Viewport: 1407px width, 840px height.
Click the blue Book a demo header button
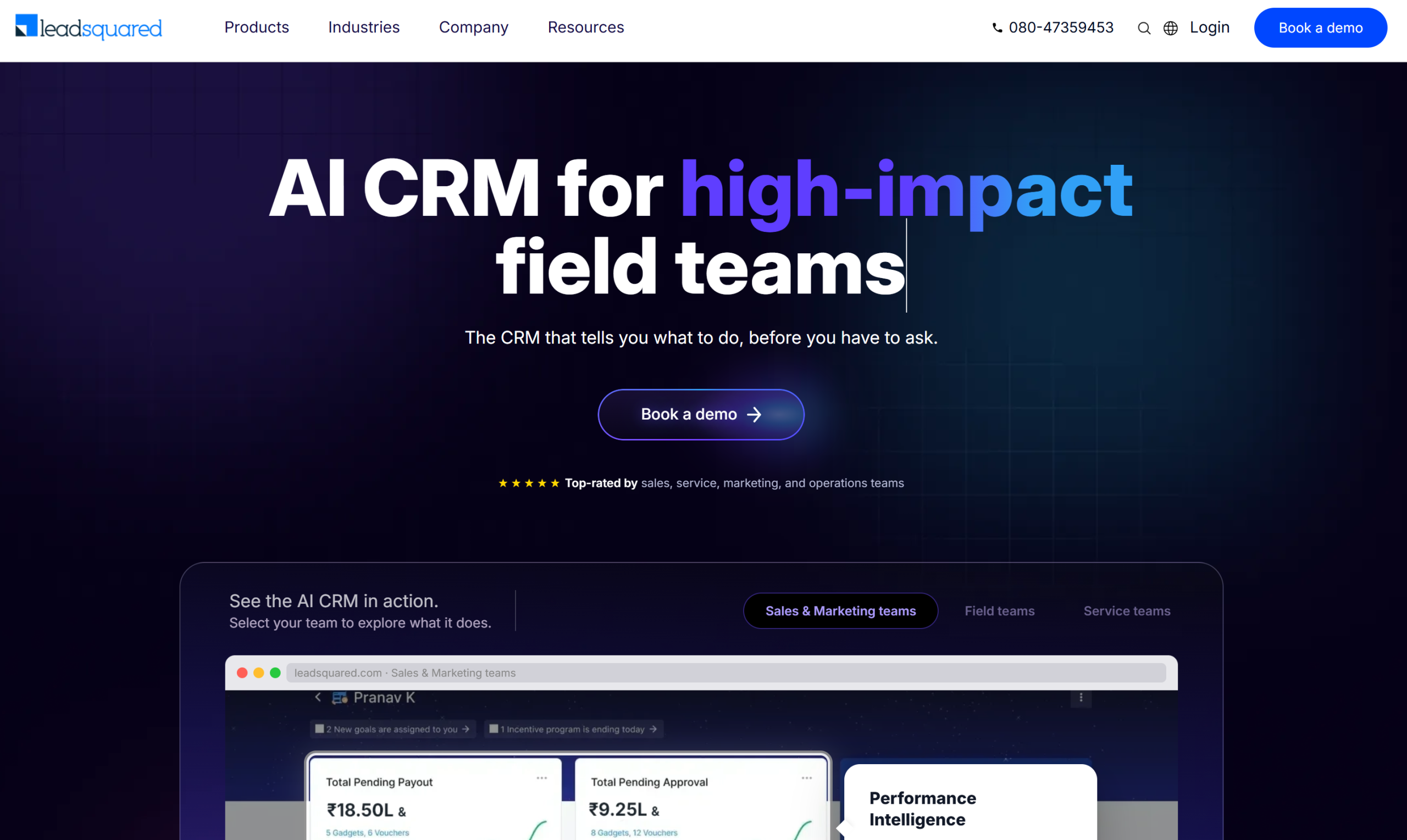[x=1320, y=27]
